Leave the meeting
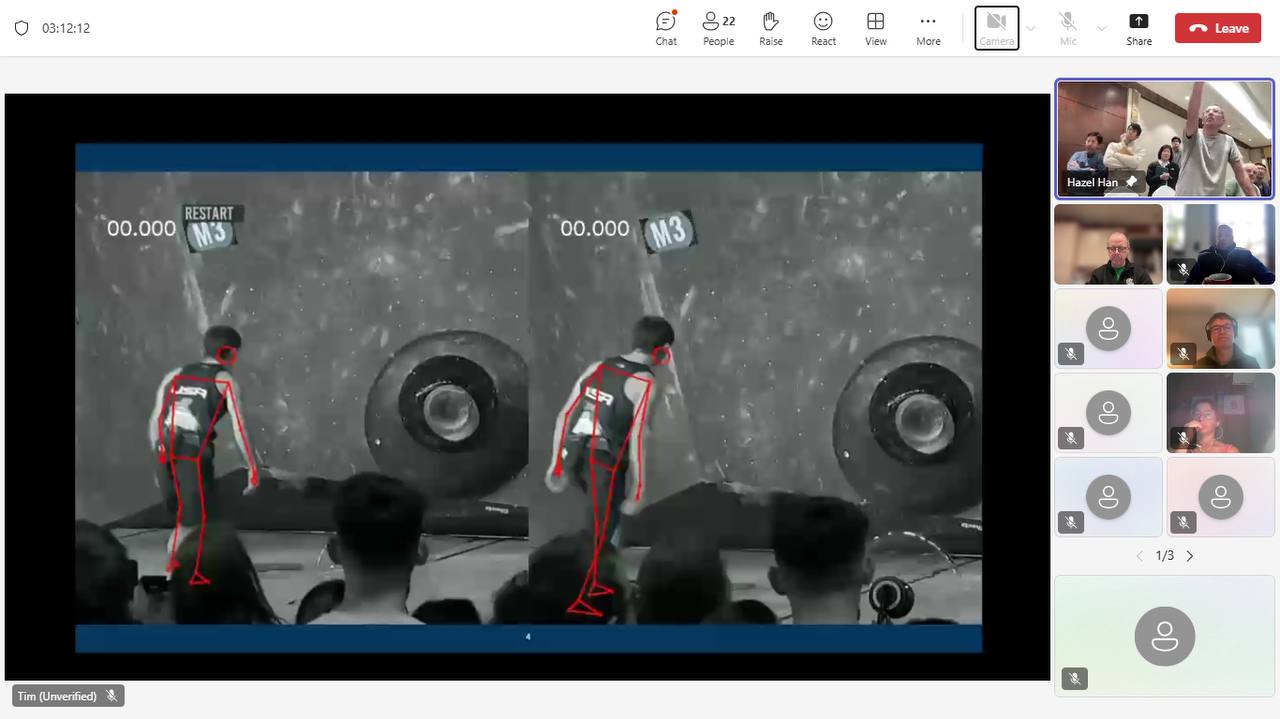Viewport: 1280px width, 719px height. pyautogui.click(x=1218, y=28)
